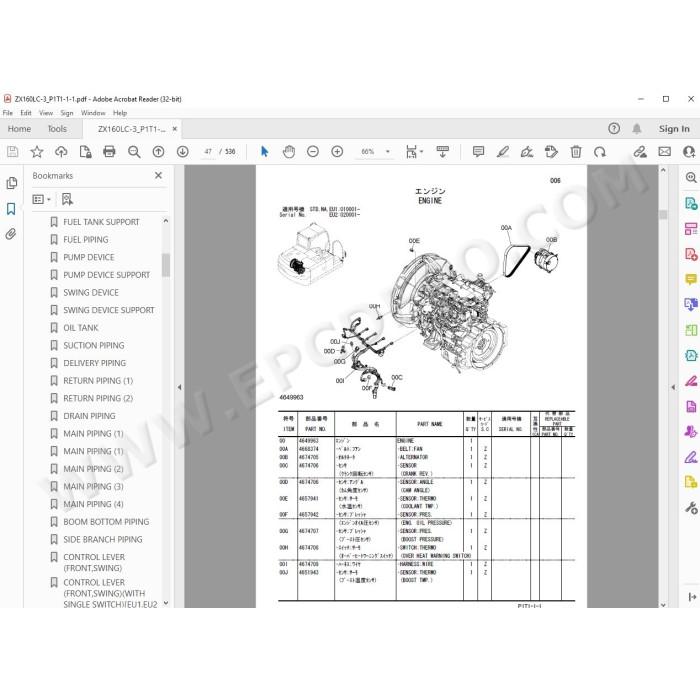Close the Bookmarks panel
Screen dimensions: 700x700
[x=158, y=175]
